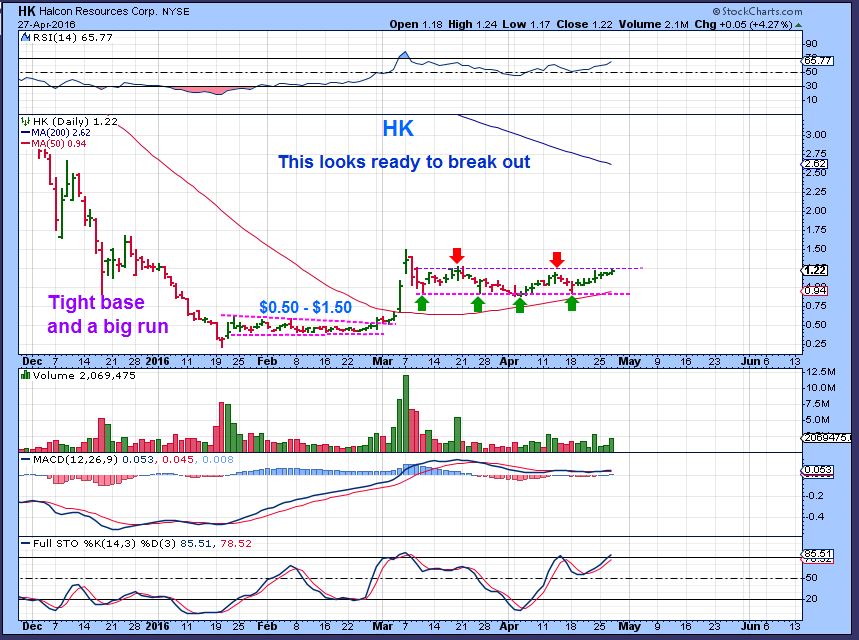Click the High 1.24 value
Screen dimensions: 859x640
pos(472,25)
